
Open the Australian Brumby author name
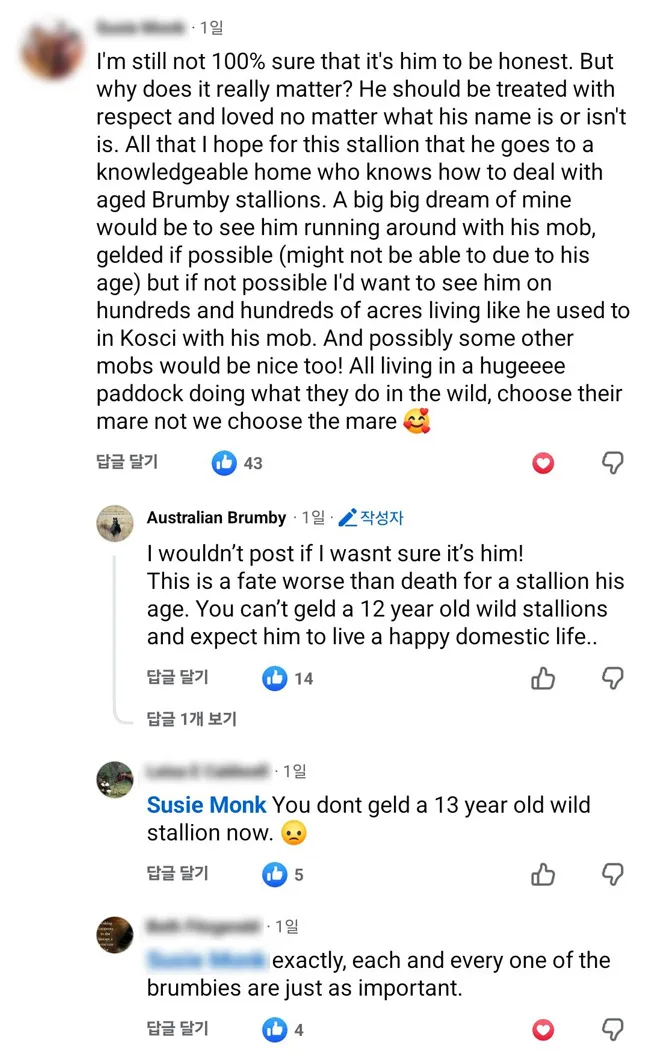coord(217,518)
